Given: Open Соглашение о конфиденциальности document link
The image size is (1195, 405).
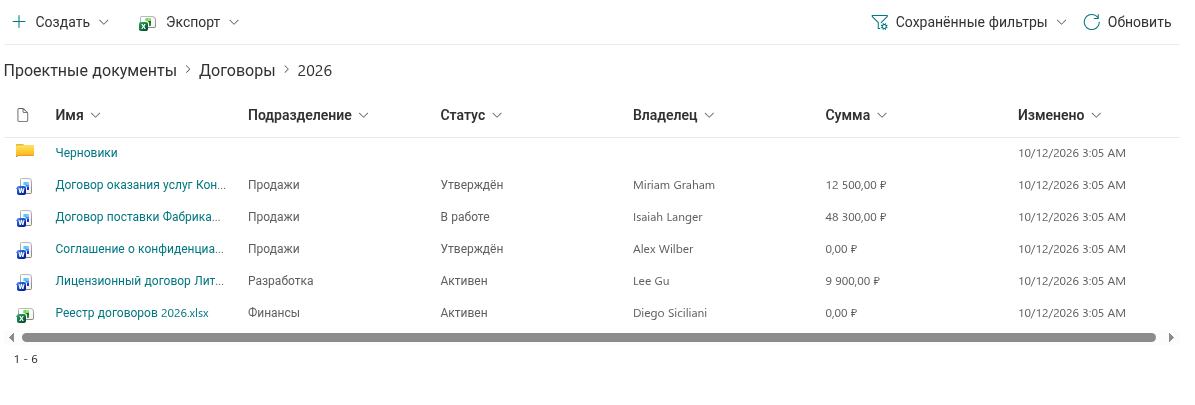Looking at the screenshot, I should coord(140,249).
